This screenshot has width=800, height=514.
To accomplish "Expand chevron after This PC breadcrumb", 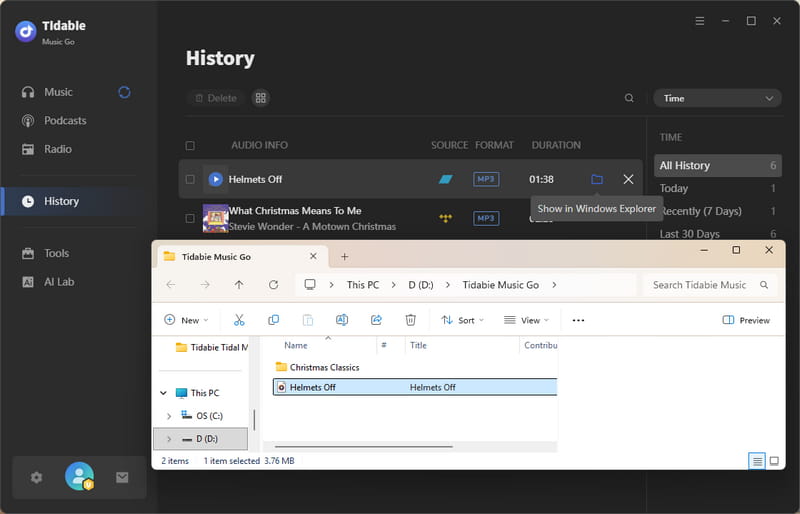I will click(x=393, y=285).
